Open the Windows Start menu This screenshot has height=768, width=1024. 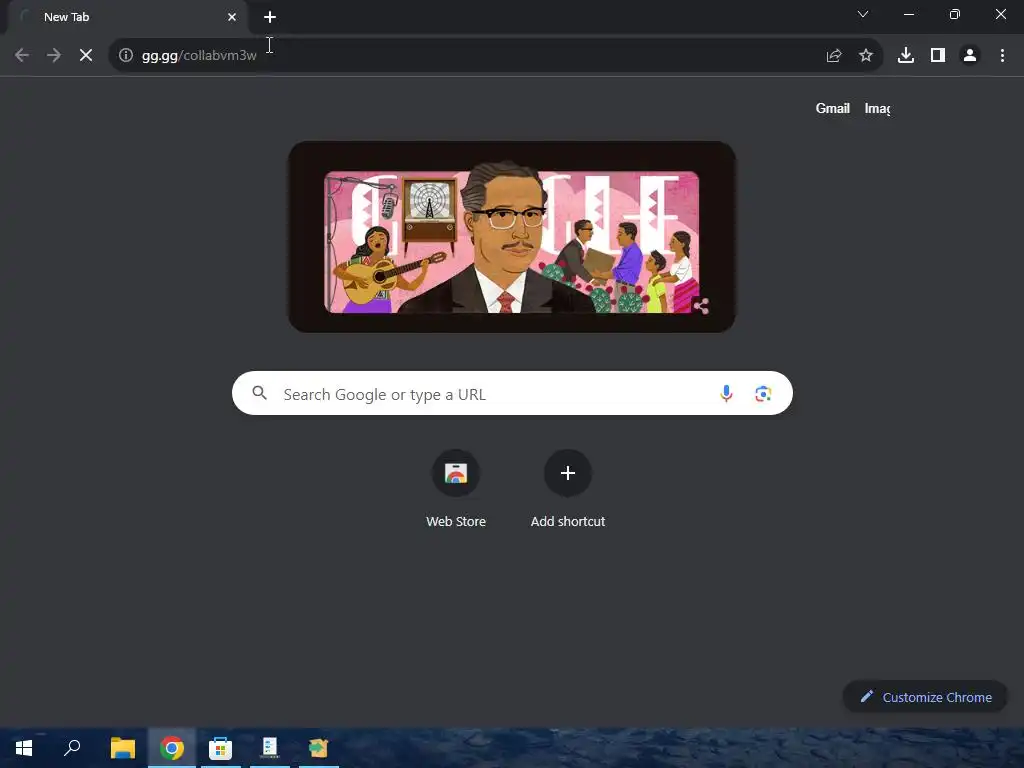[x=24, y=748]
